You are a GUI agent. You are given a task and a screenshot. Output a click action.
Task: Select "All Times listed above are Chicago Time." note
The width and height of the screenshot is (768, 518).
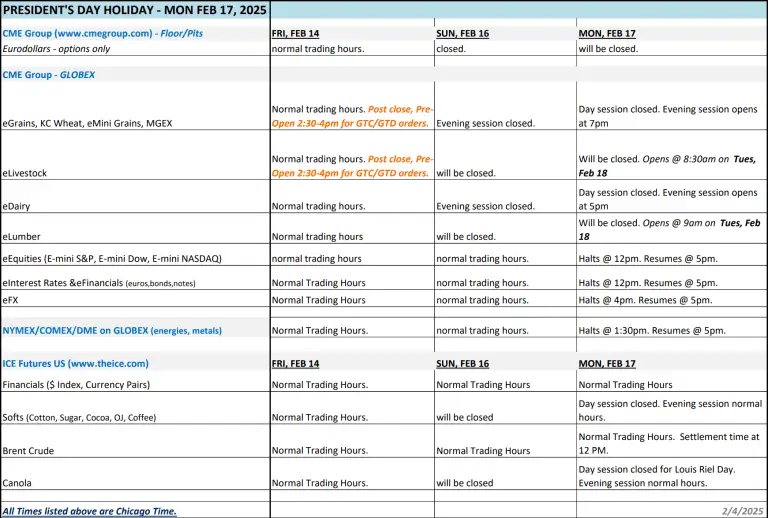coord(89,511)
